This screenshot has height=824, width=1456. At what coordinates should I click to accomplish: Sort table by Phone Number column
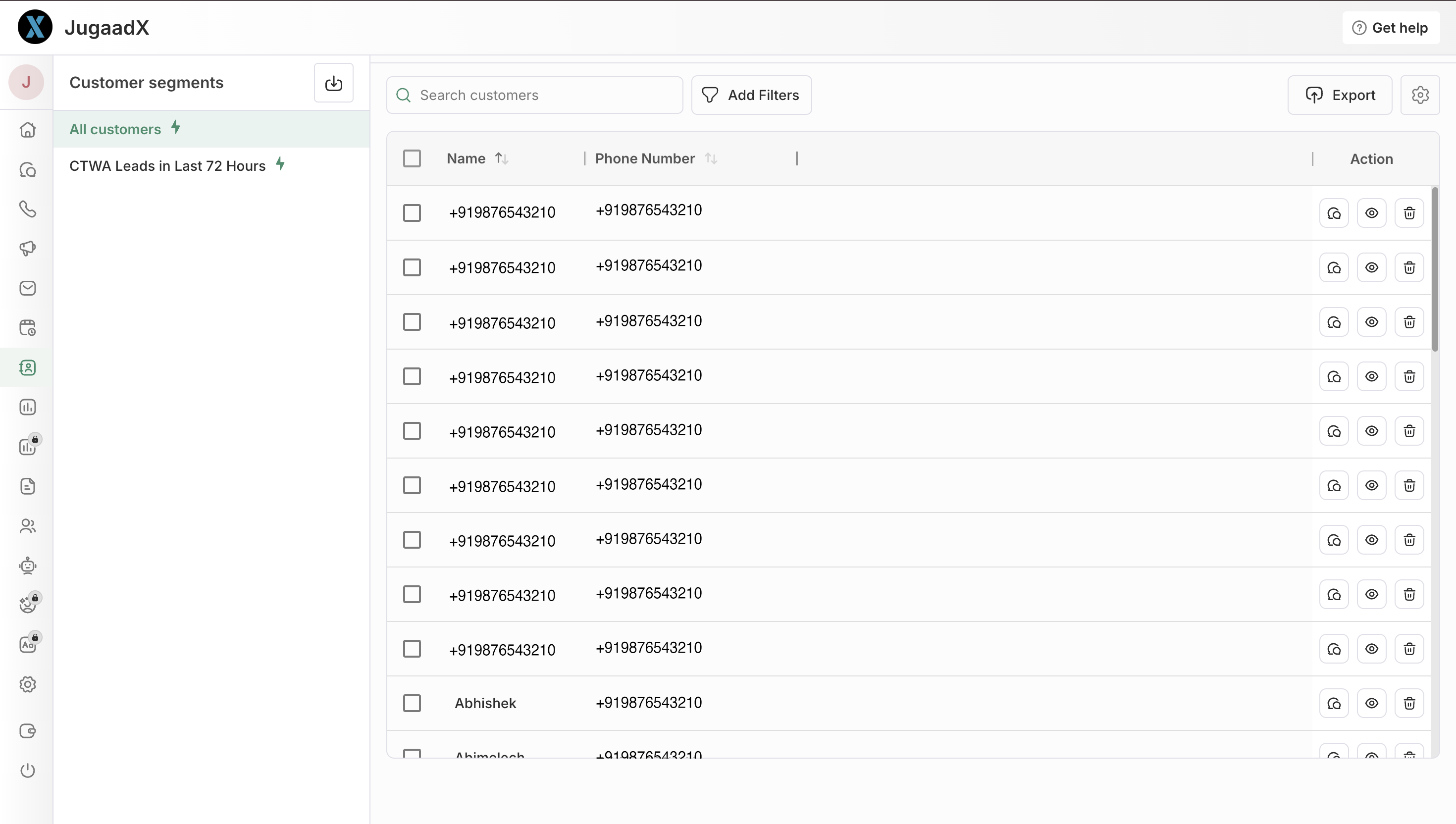[711, 158]
